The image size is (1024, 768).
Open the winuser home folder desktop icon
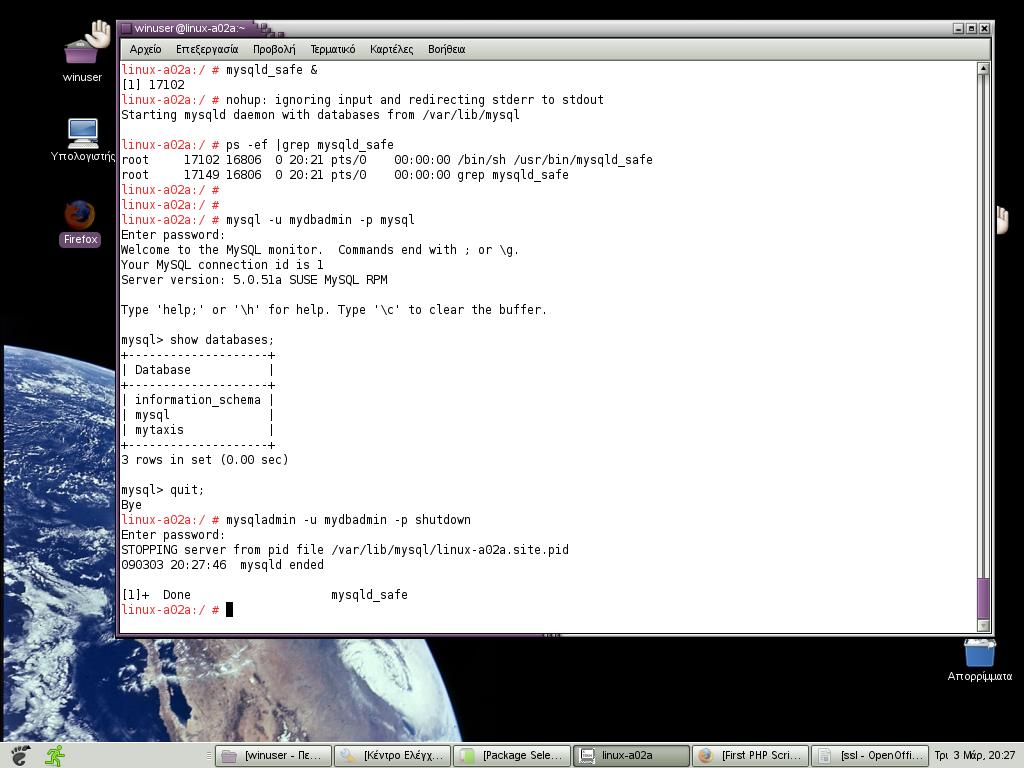point(83,51)
